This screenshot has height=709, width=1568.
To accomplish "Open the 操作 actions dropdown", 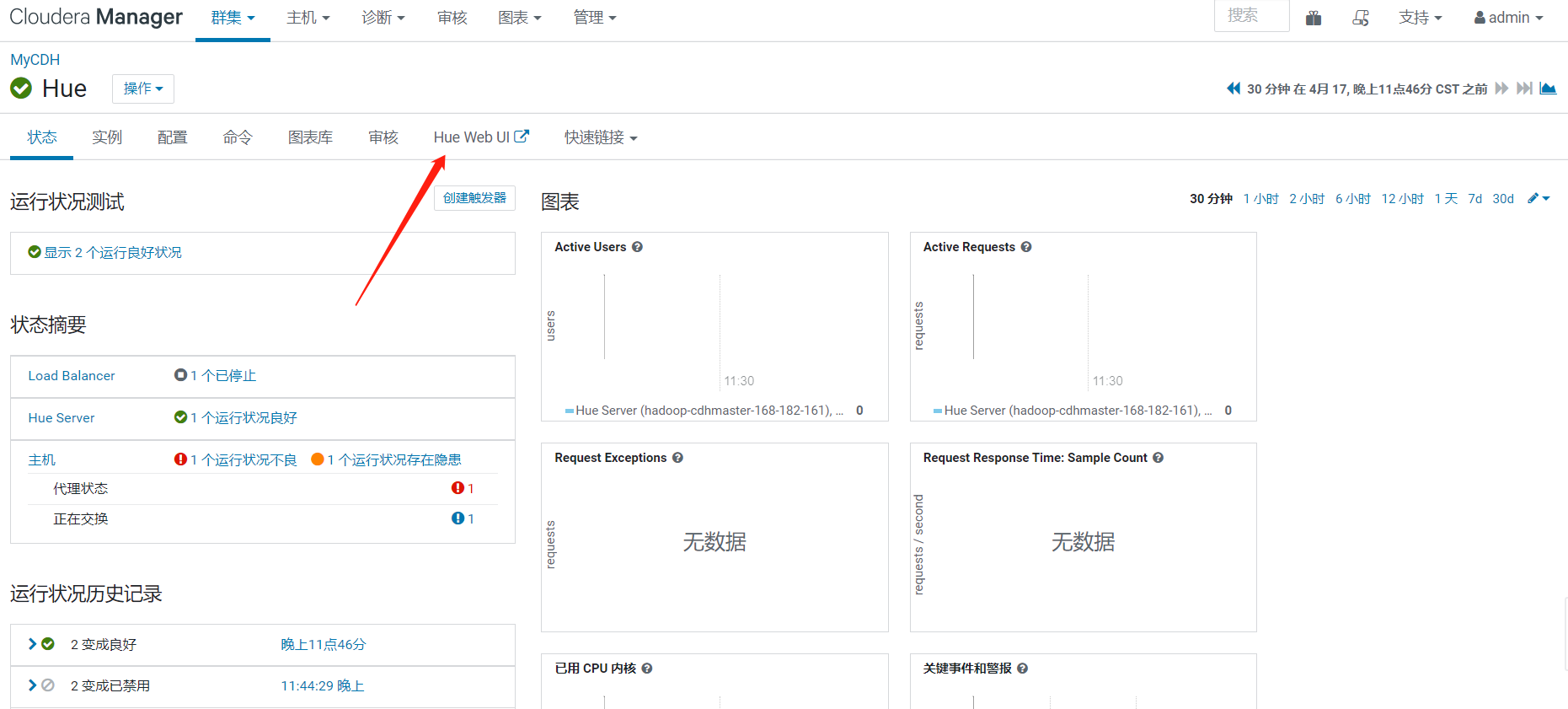I will pyautogui.click(x=143, y=89).
